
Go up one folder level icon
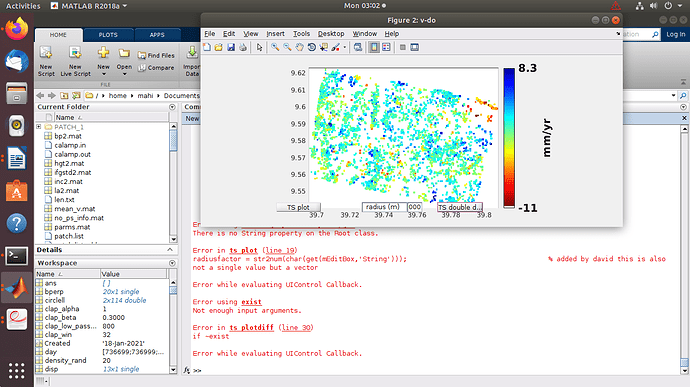(x=64, y=96)
